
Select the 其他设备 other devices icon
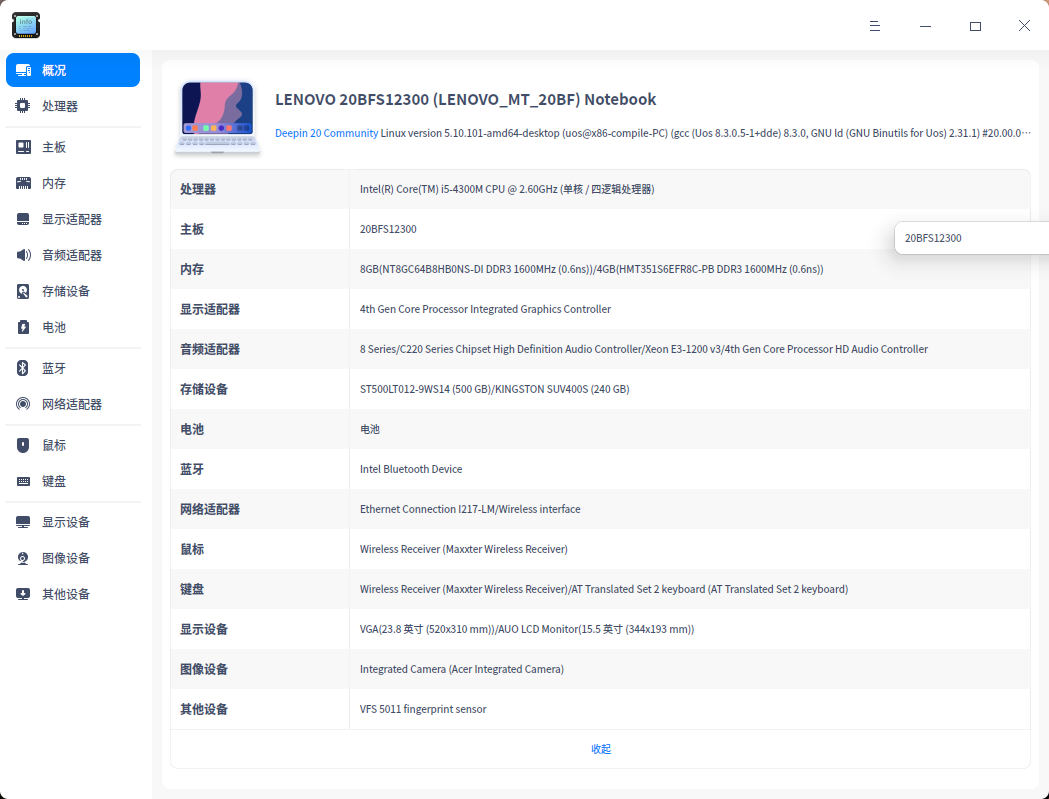[22, 593]
